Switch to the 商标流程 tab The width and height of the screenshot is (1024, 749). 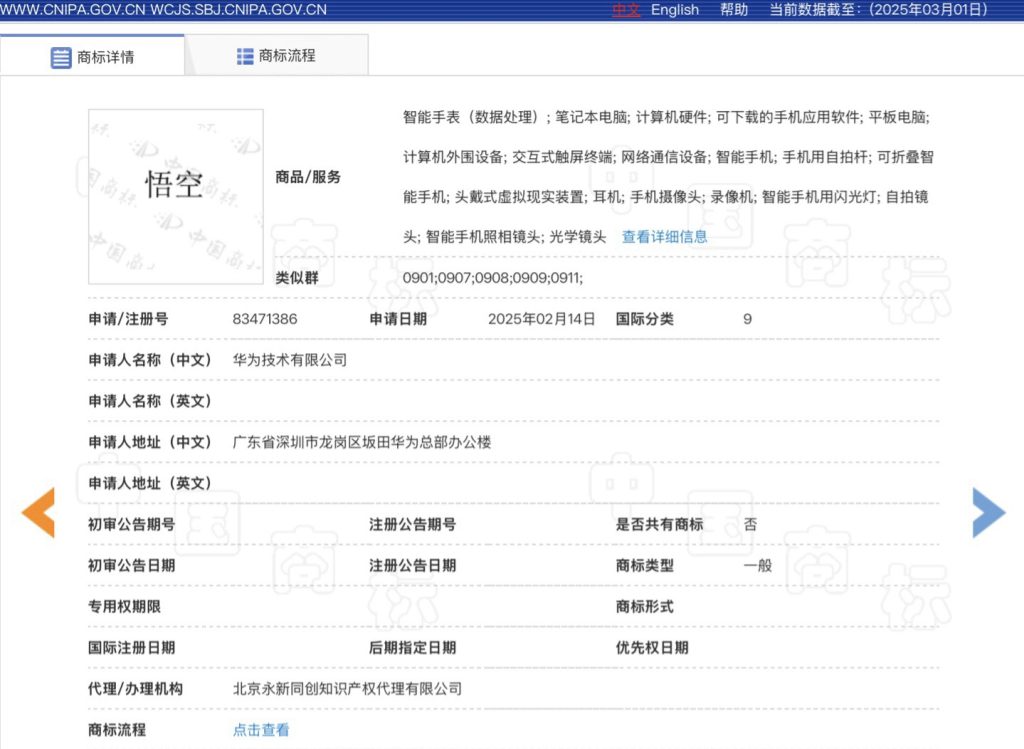click(277, 56)
